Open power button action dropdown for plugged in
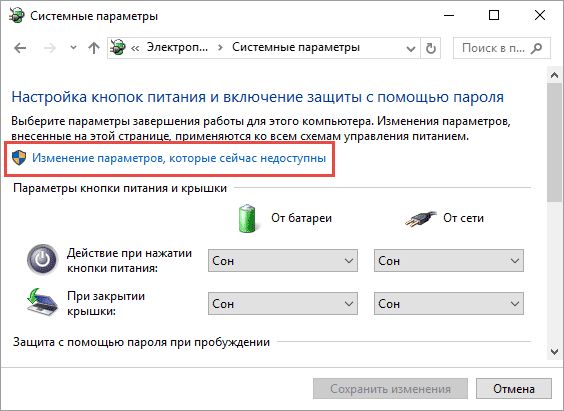564x411 pixels. pos(449,261)
